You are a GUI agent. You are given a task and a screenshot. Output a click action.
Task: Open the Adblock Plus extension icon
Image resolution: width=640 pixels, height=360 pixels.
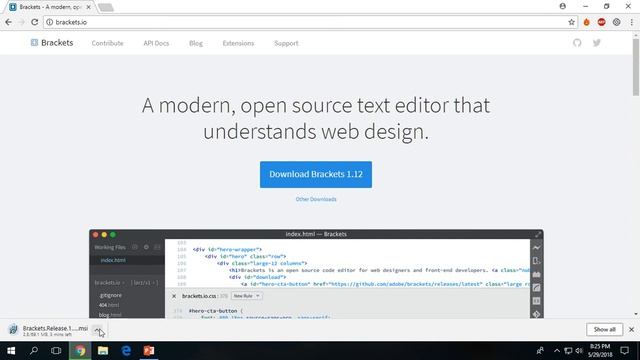point(602,22)
